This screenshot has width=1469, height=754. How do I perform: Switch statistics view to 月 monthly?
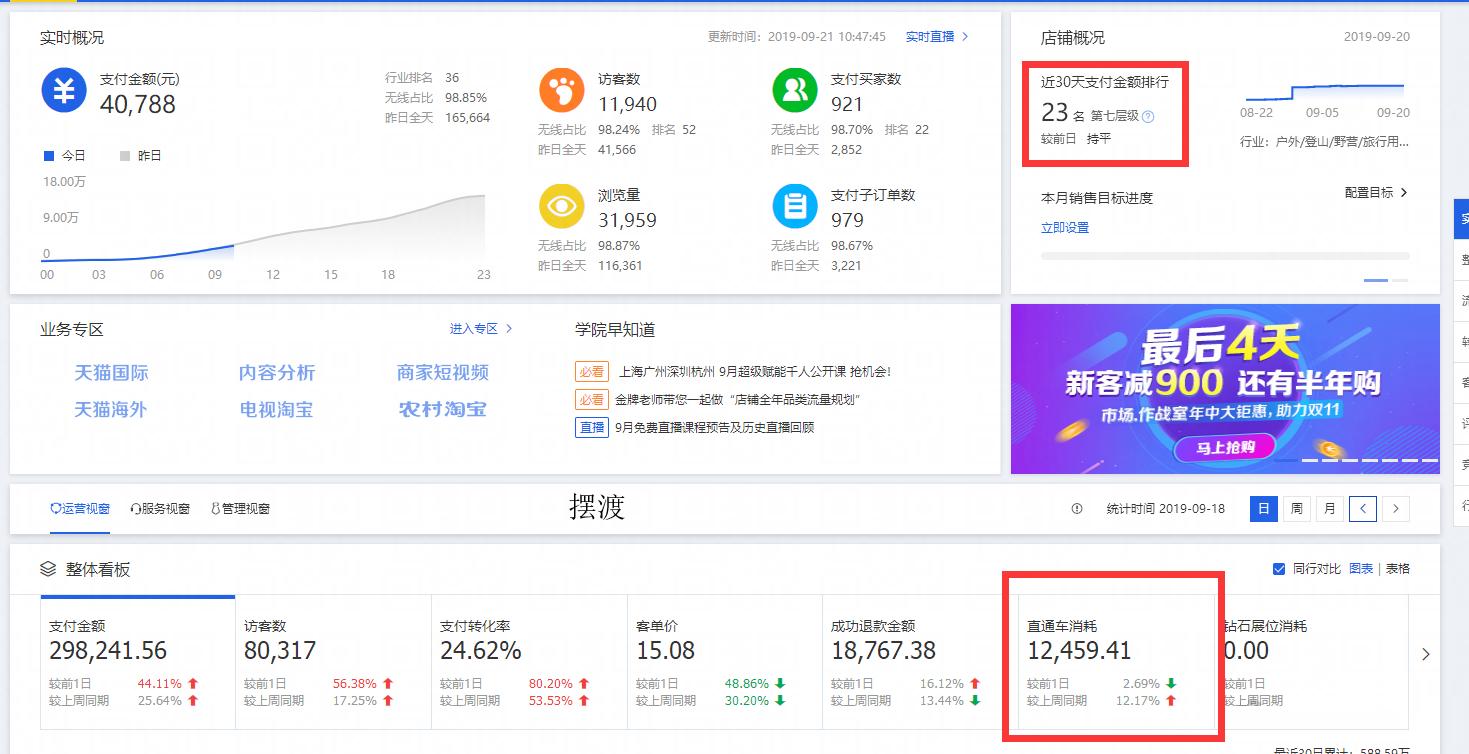click(1329, 509)
